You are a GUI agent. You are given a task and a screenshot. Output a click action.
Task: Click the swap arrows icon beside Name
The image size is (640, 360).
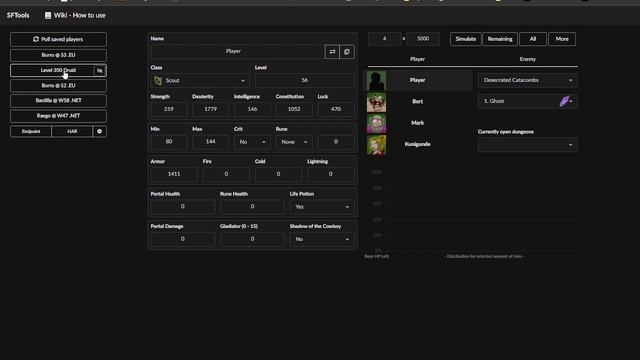332,52
